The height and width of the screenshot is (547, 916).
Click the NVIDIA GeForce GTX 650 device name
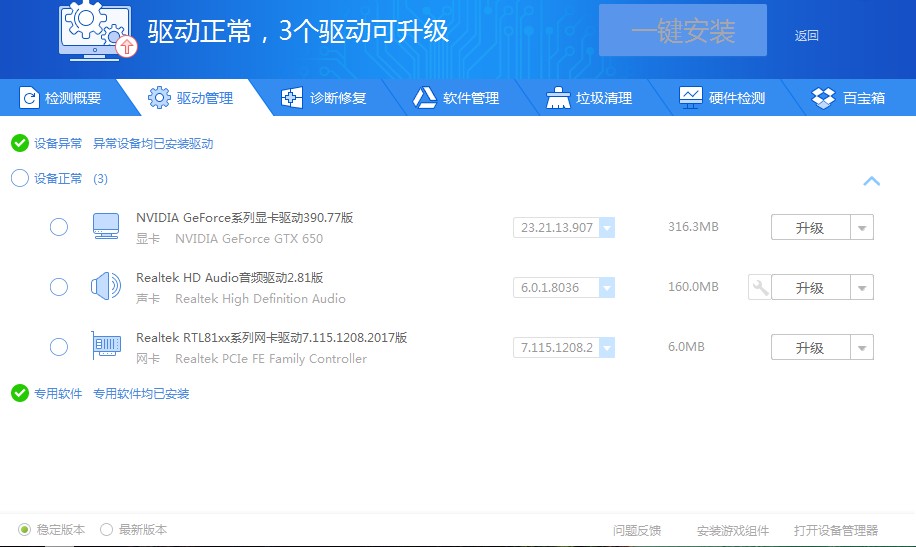249,238
